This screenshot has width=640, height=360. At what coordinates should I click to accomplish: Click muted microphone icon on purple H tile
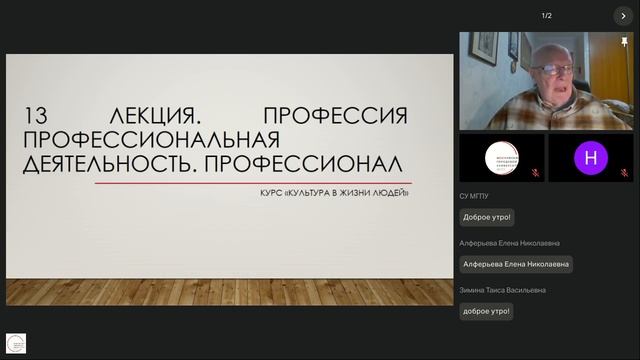click(x=624, y=173)
